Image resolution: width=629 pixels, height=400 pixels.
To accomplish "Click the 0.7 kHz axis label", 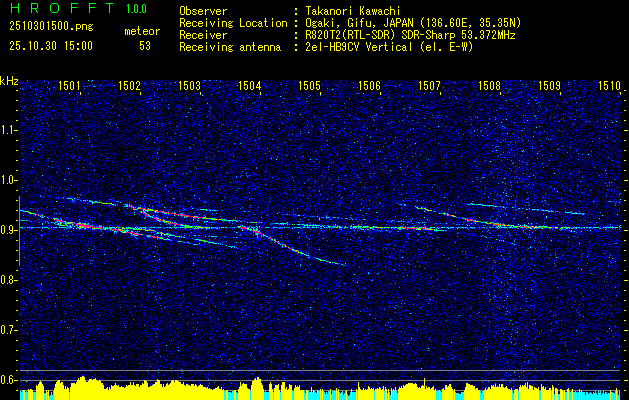I will pos(8,330).
